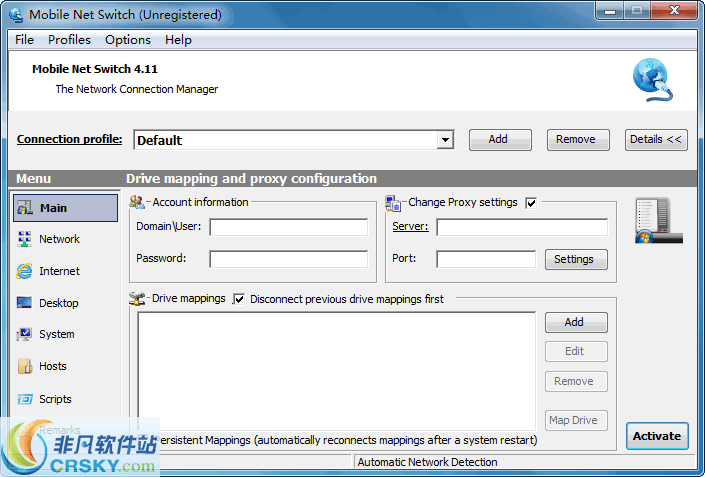Select the Hosts menu label

[x=53, y=366]
